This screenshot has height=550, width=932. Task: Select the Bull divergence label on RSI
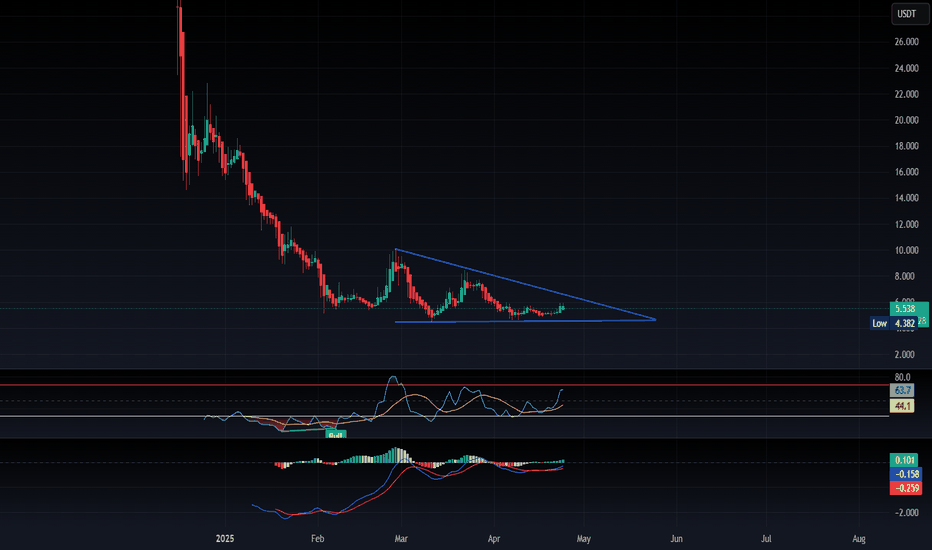click(336, 435)
